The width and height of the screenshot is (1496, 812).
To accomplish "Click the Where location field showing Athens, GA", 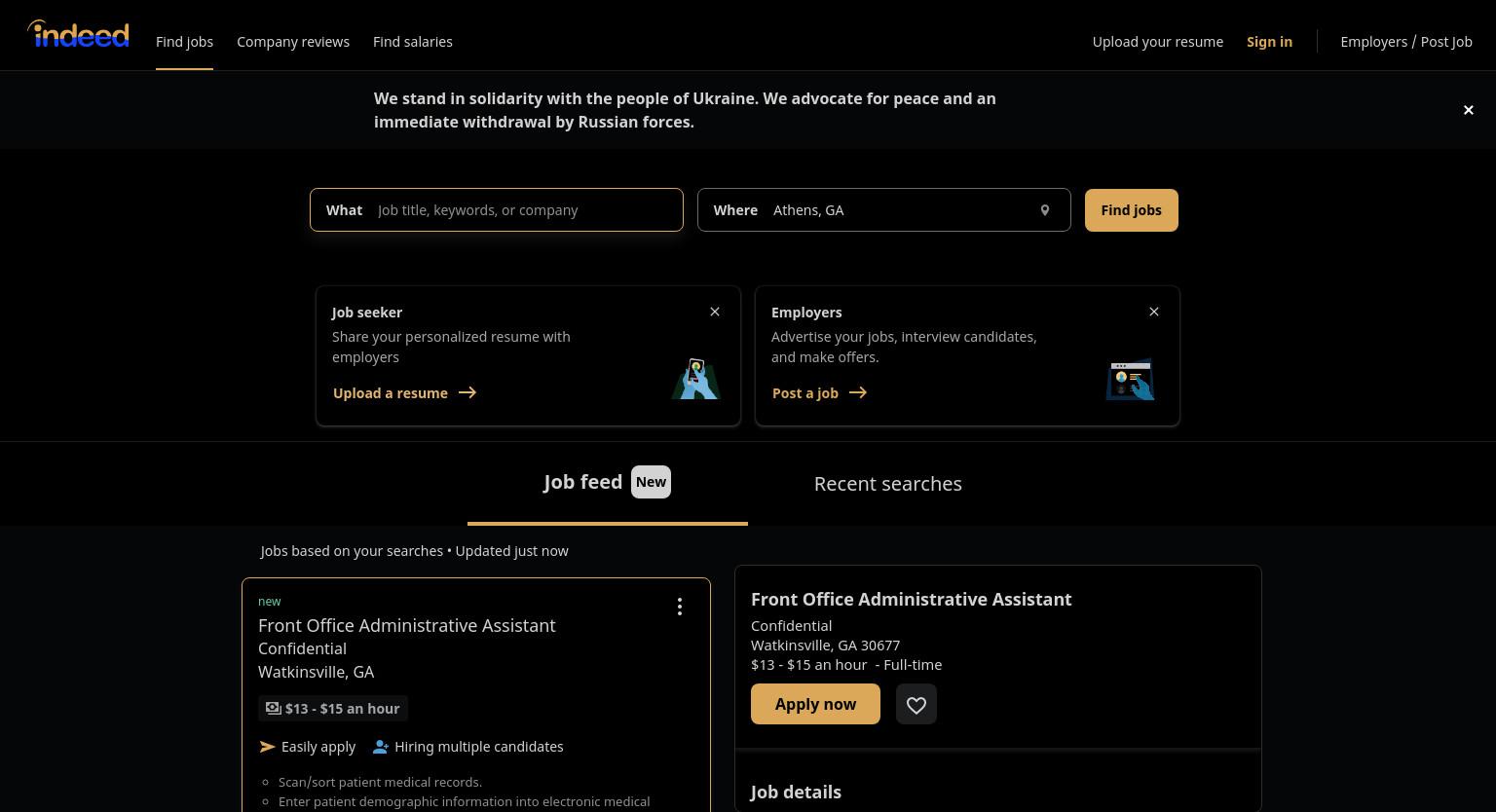I will point(884,210).
